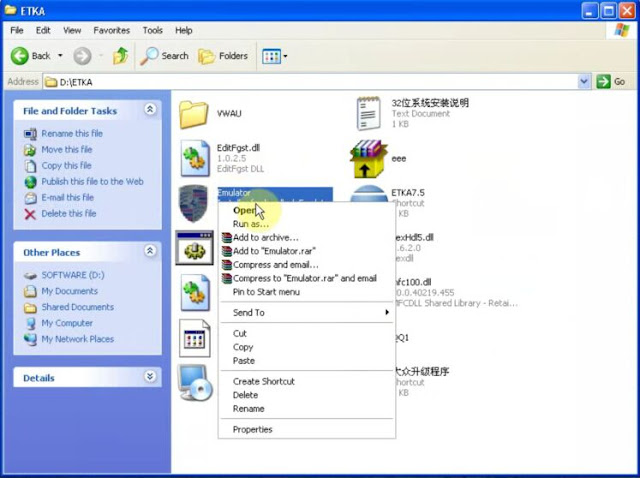Select the Emulator crest icon

point(193,203)
